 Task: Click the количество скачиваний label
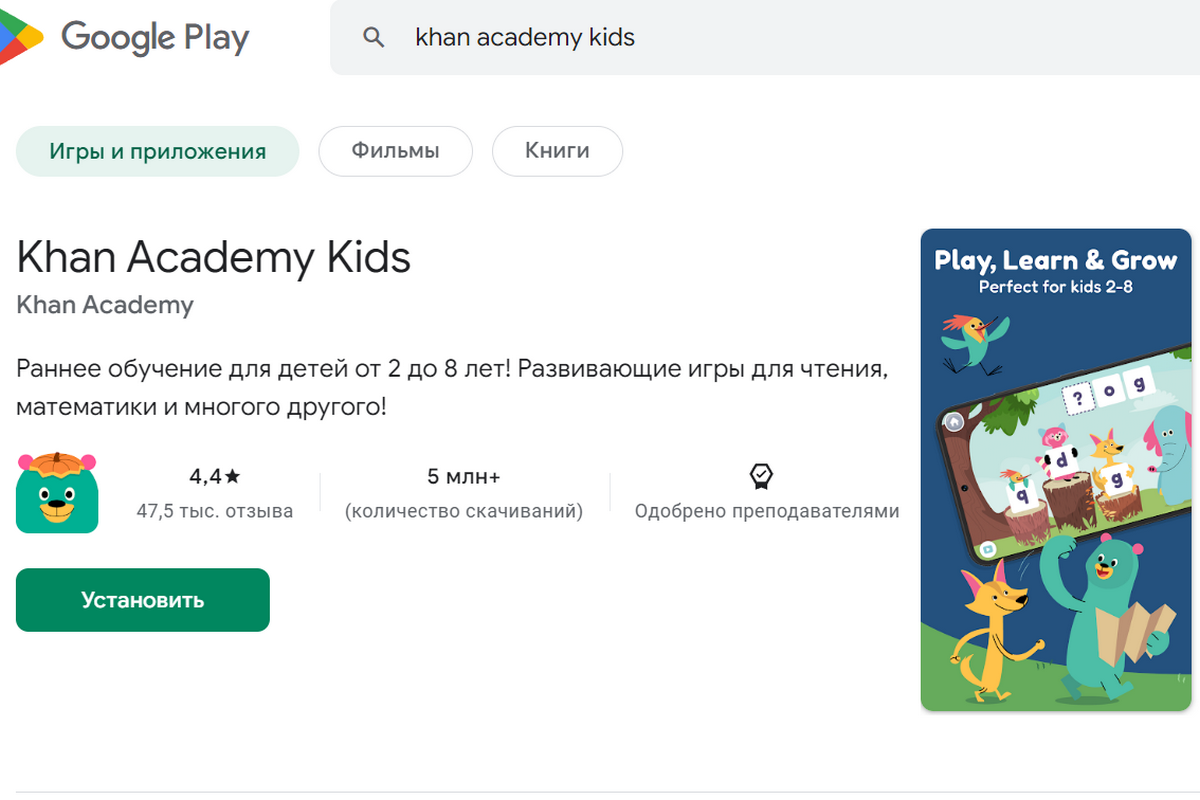[463, 511]
